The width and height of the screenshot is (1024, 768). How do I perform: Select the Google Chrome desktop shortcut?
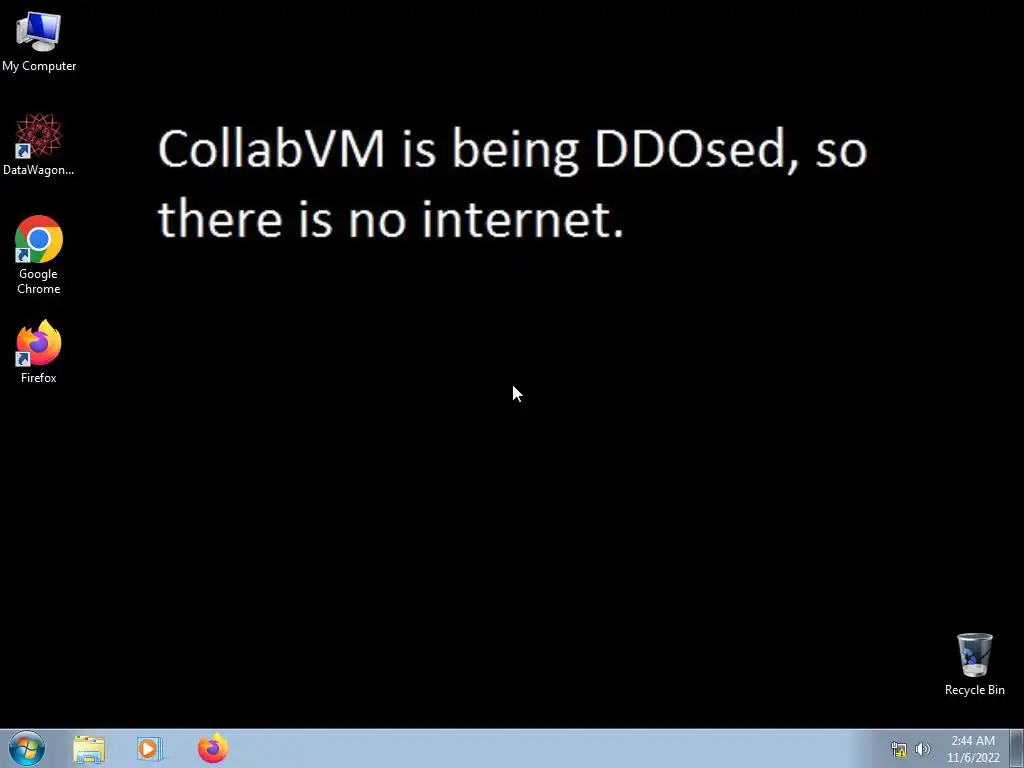pos(39,255)
